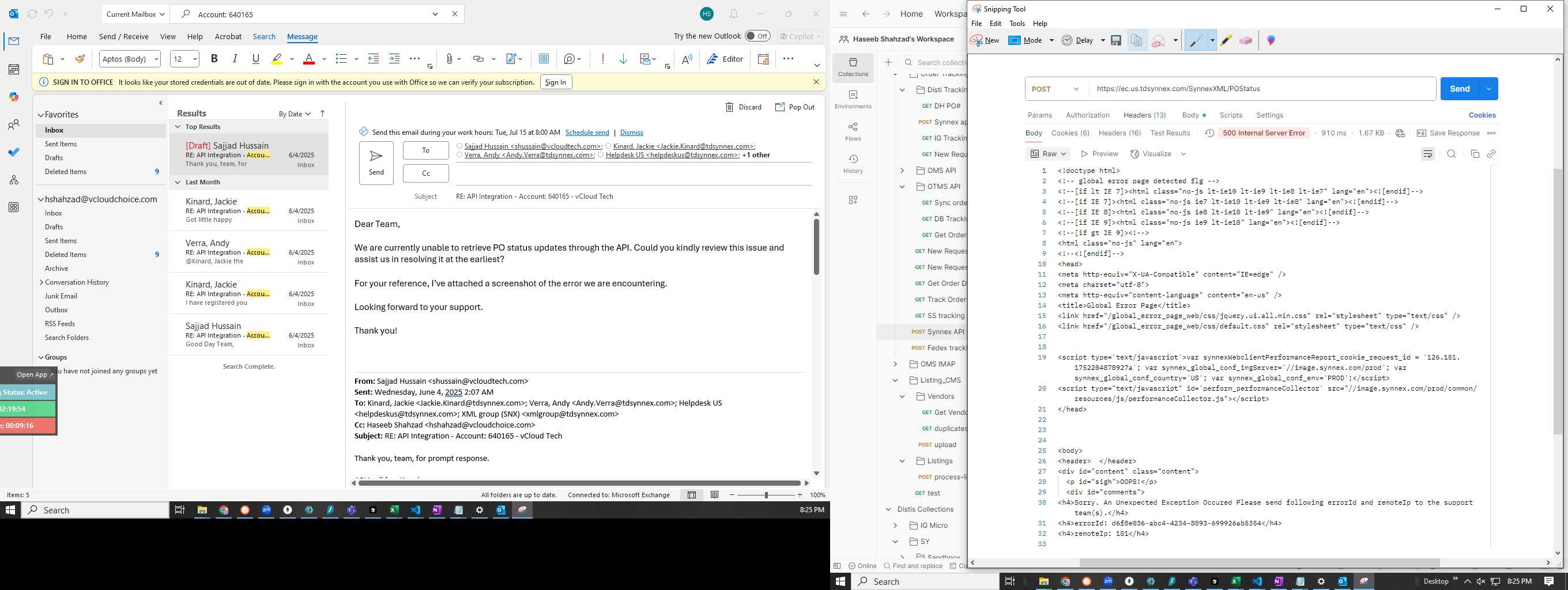Open the Acrobat ribbon tab
1568x590 pixels.
[228, 36]
